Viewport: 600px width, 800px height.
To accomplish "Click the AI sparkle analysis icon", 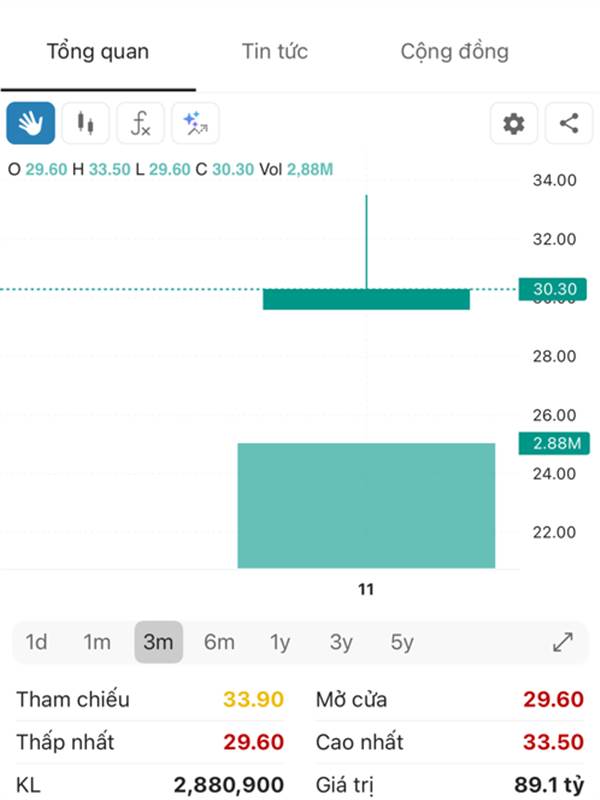I will pos(195,124).
